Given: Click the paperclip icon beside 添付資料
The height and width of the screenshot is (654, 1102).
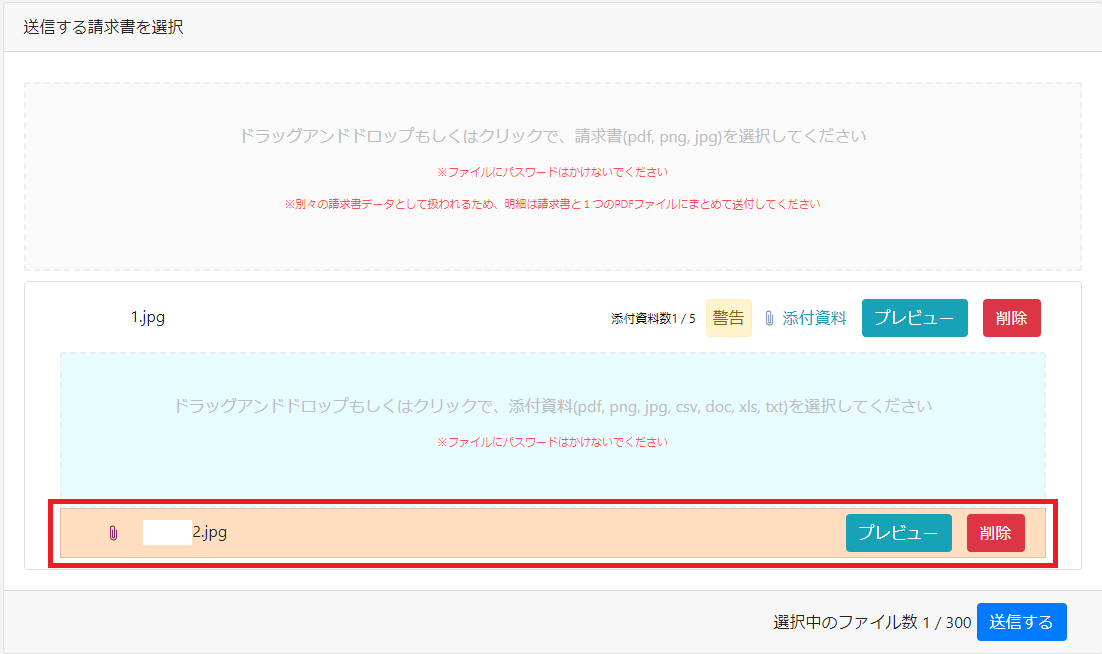Looking at the screenshot, I should pyautogui.click(x=769, y=318).
